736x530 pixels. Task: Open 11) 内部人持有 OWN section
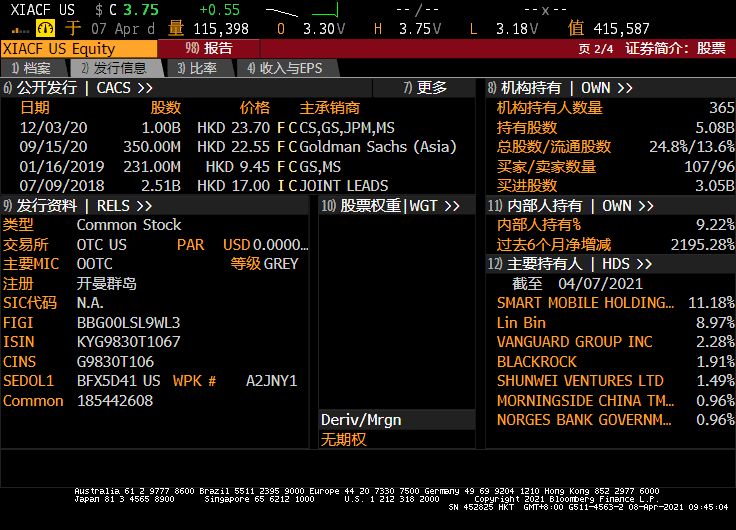(x=571, y=206)
